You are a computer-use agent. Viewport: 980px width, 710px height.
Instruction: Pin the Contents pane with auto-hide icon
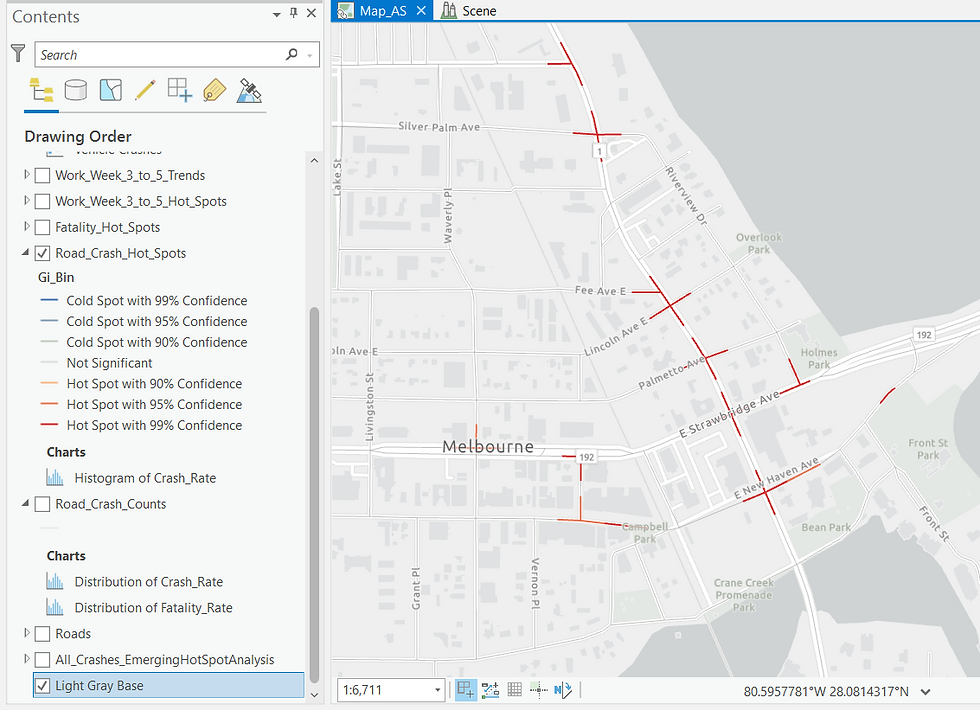[x=294, y=13]
